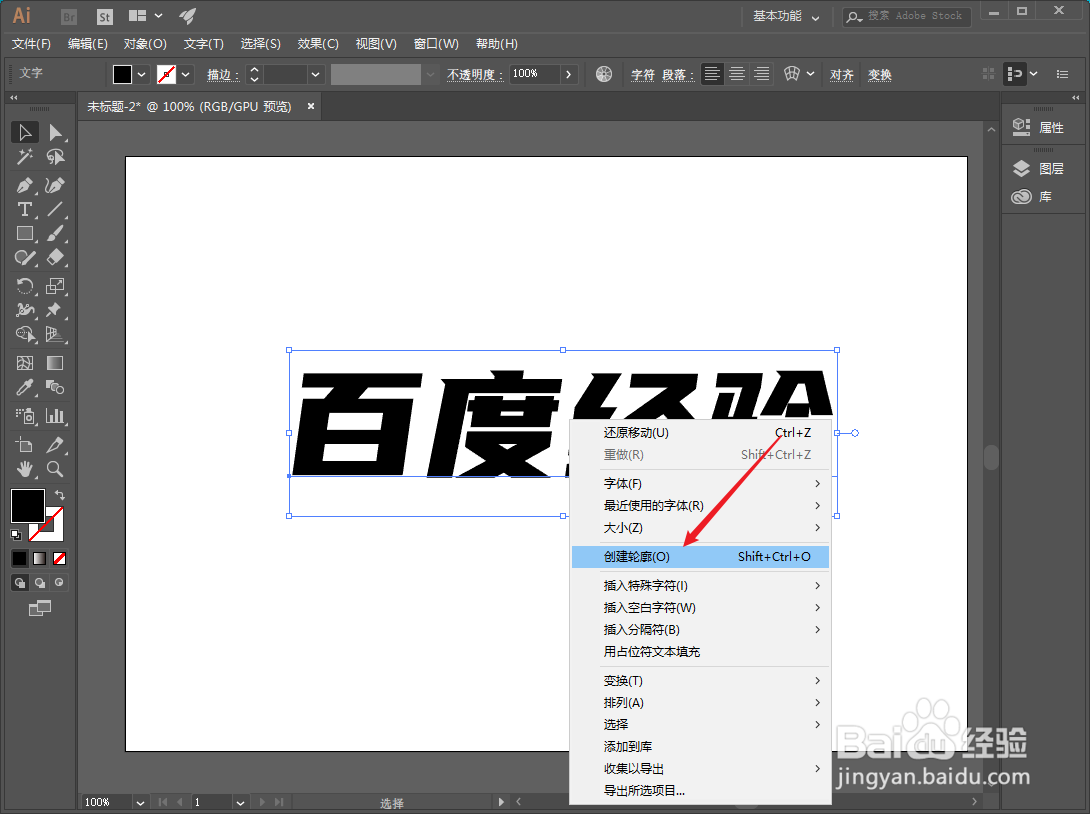This screenshot has width=1090, height=814.
Task: Select the Line Segment tool
Action: 55,209
